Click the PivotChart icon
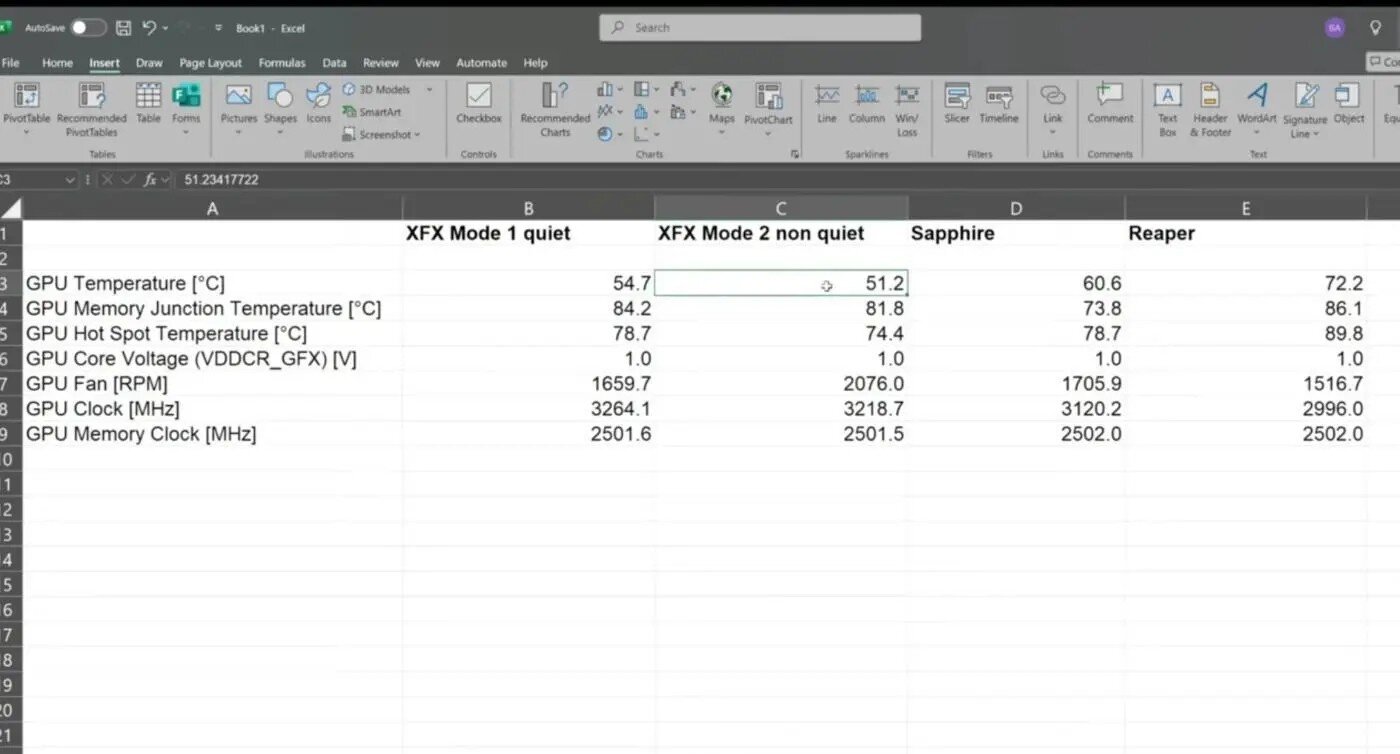 point(768,96)
